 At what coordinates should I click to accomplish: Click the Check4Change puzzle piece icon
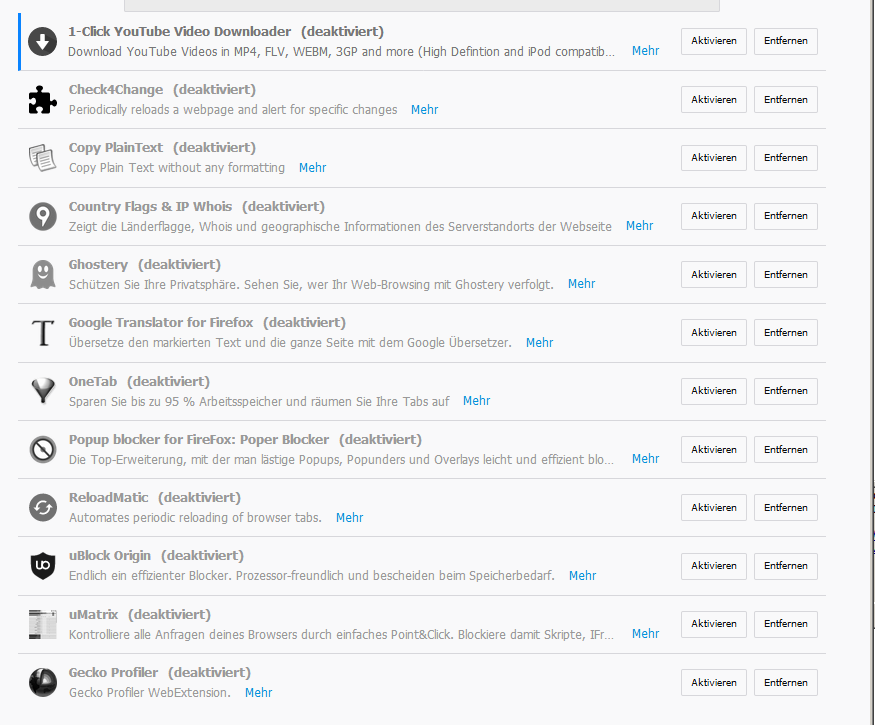coord(42,99)
